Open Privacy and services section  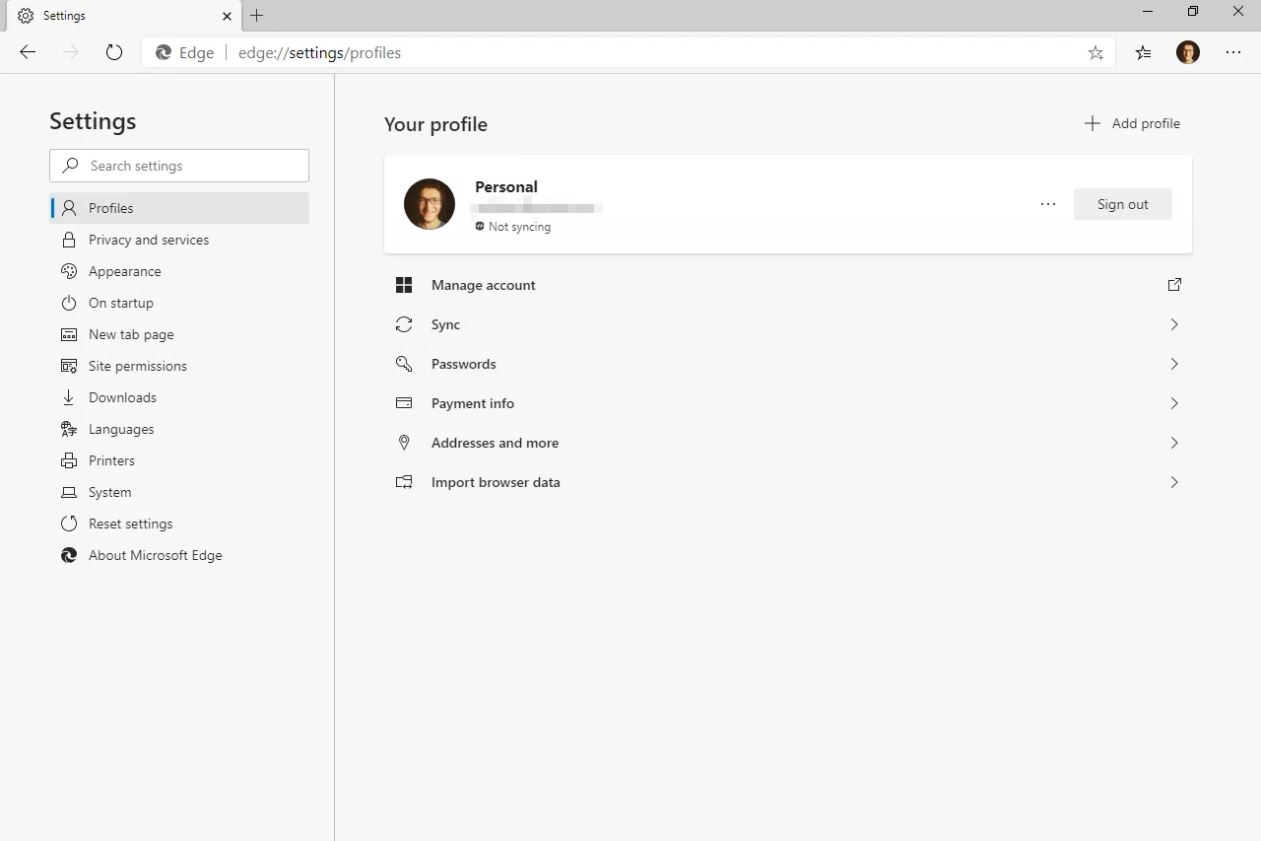pos(148,240)
